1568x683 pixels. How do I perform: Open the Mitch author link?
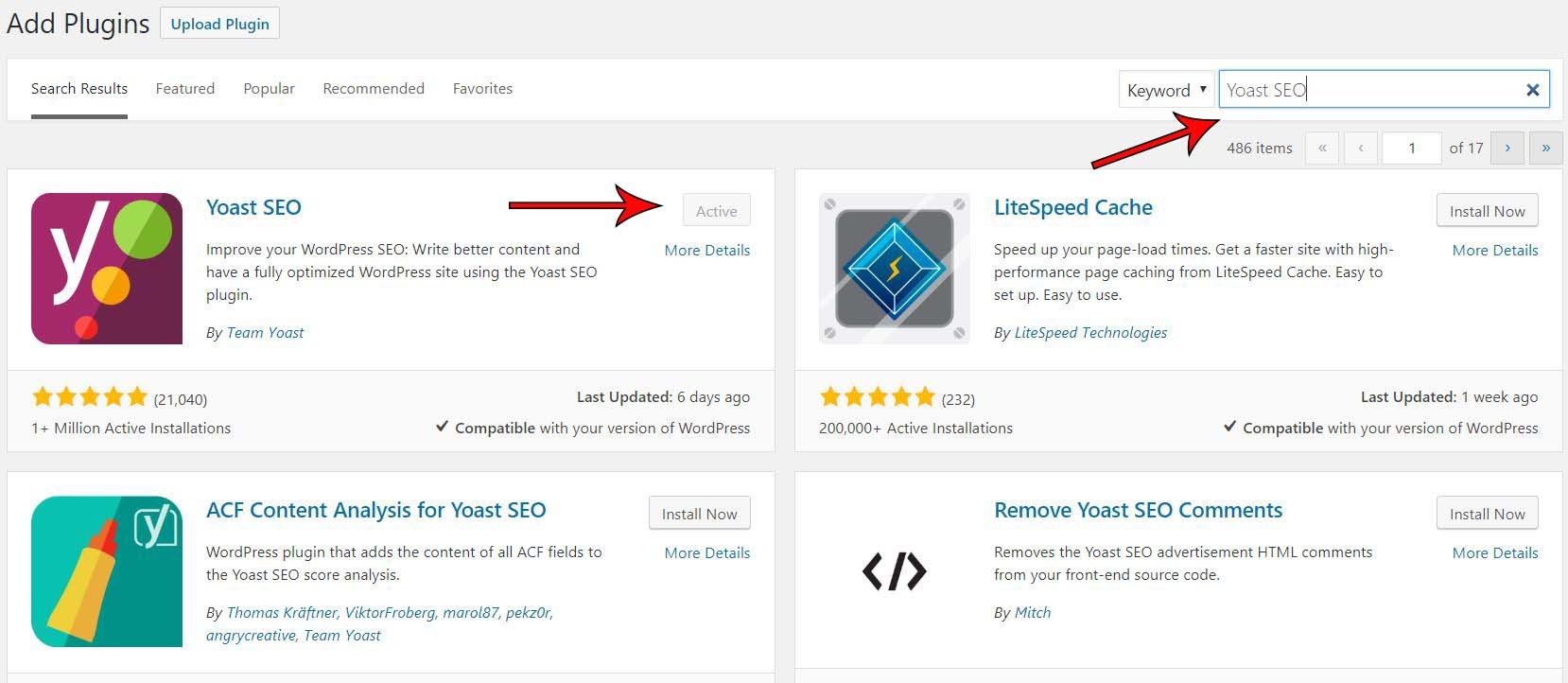tap(1033, 612)
